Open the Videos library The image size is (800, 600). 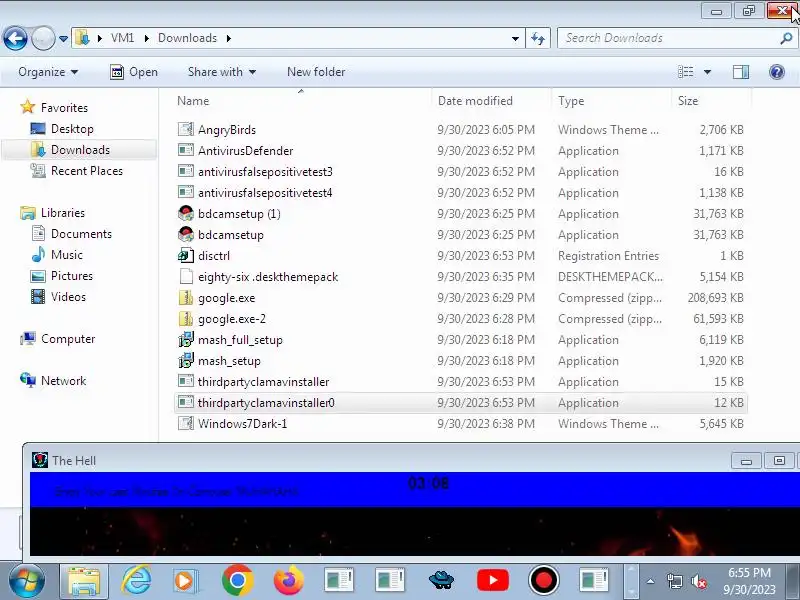click(68, 296)
